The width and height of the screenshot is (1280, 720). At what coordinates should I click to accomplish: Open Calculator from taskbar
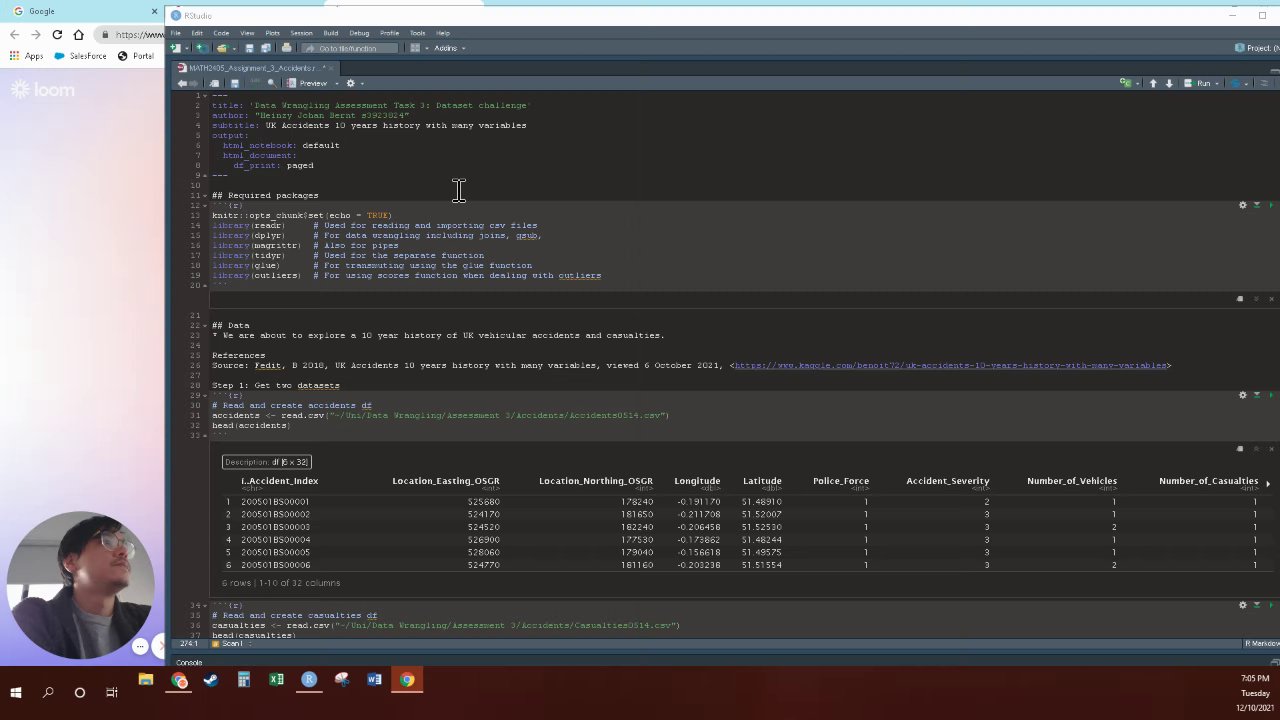tap(243, 680)
